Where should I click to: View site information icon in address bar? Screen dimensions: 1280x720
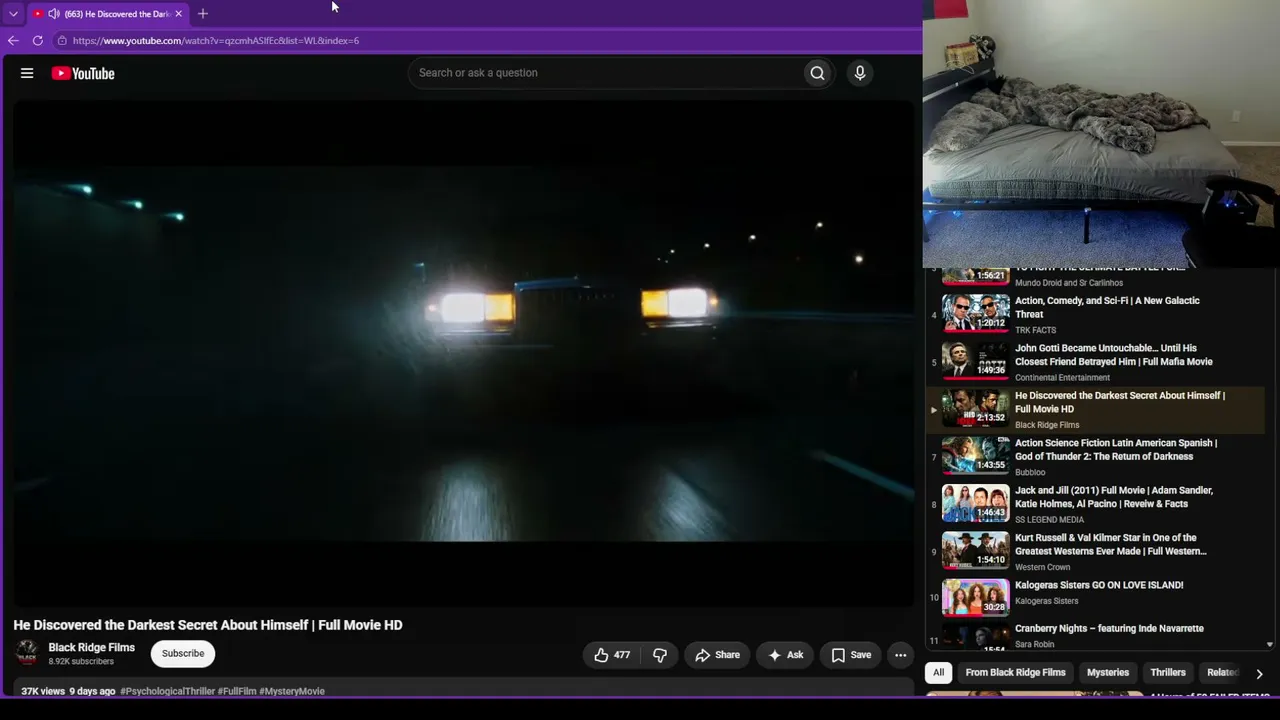click(62, 41)
